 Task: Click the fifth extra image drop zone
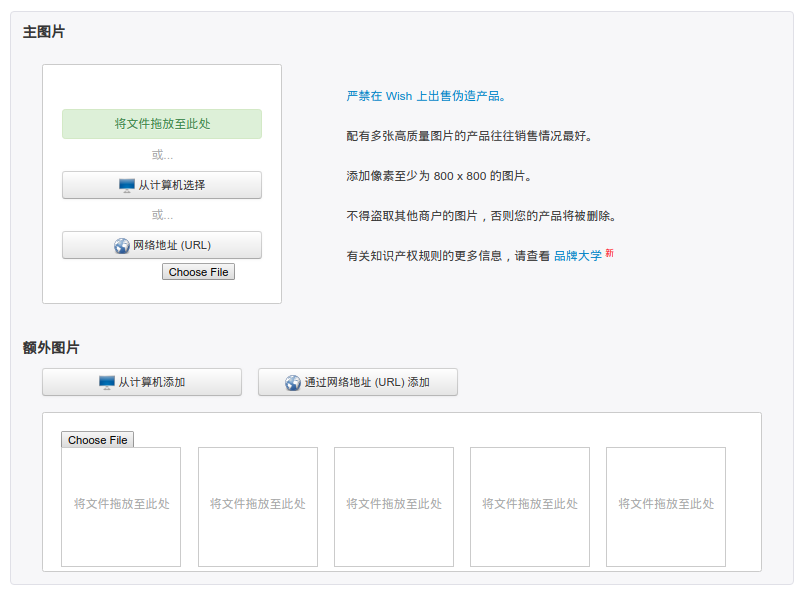[665, 505]
